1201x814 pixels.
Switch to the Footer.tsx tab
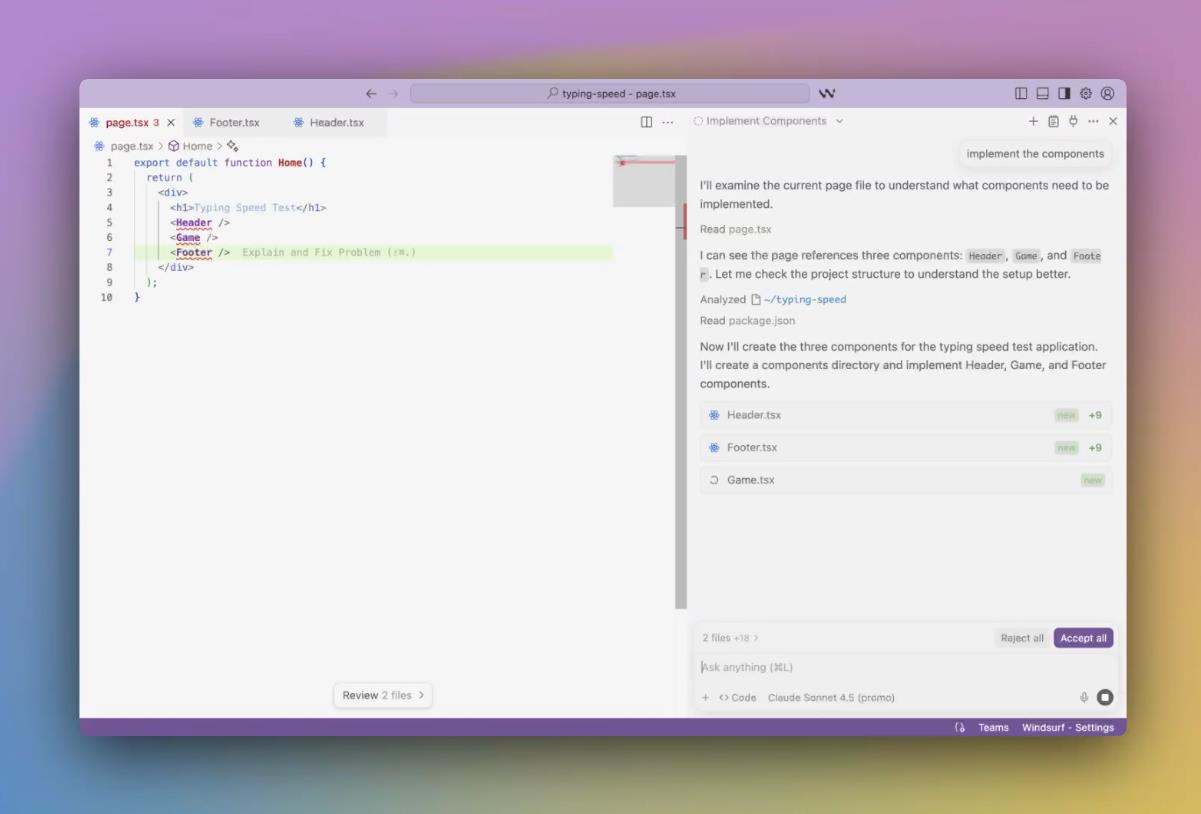click(x=234, y=123)
